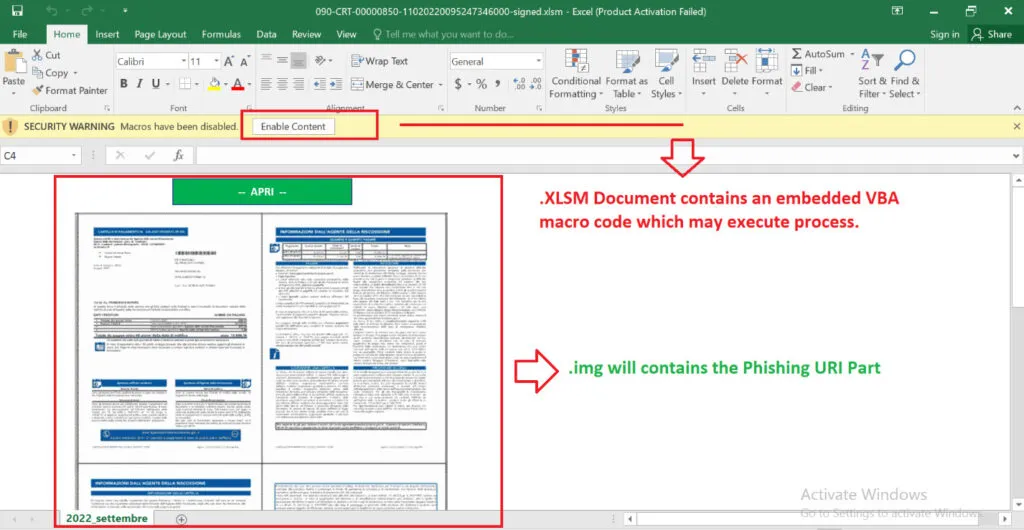This screenshot has height=530, width=1024.
Task: Toggle Underline formatting
Action: tap(156, 84)
